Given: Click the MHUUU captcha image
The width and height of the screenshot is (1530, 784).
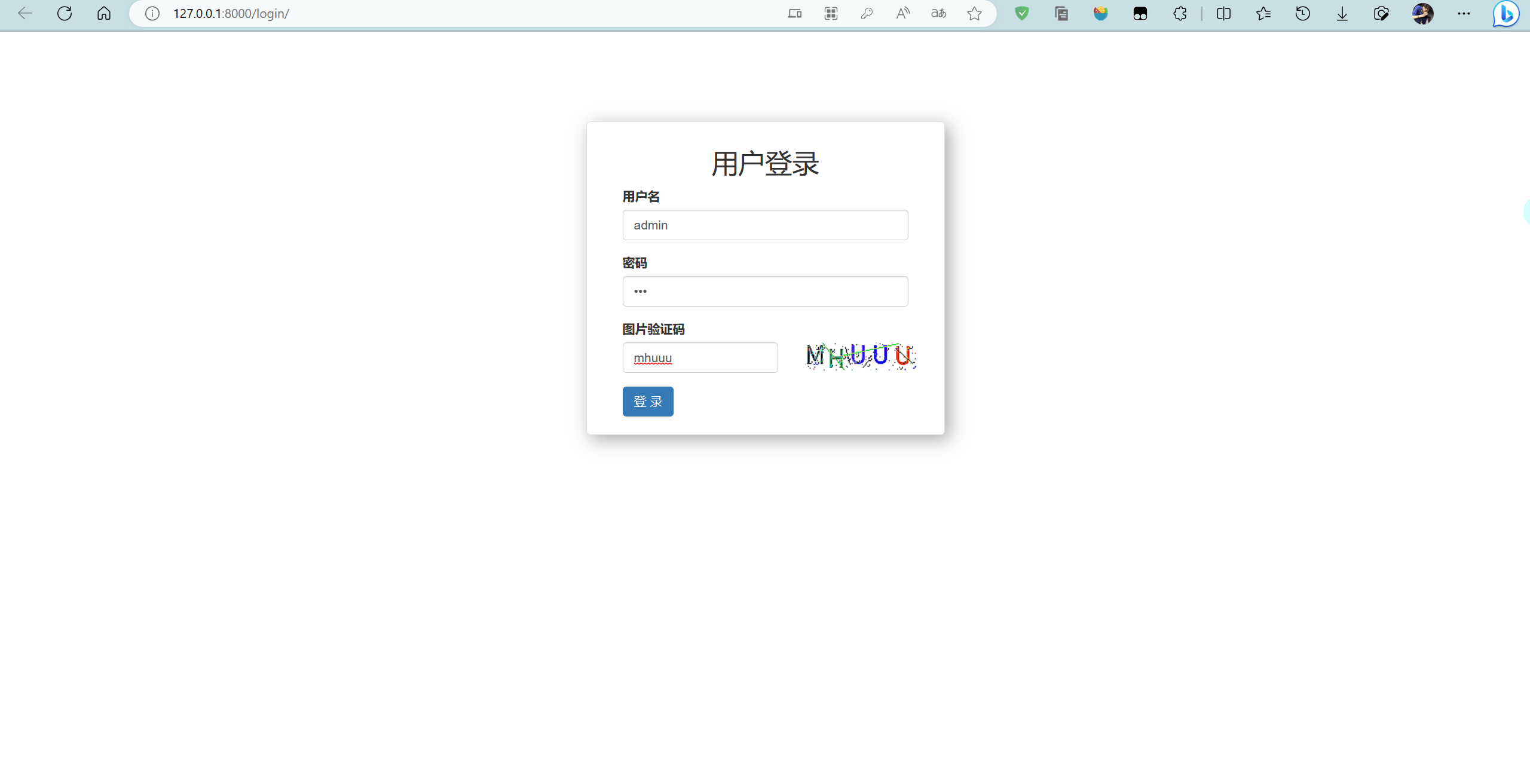Looking at the screenshot, I should point(859,357).
